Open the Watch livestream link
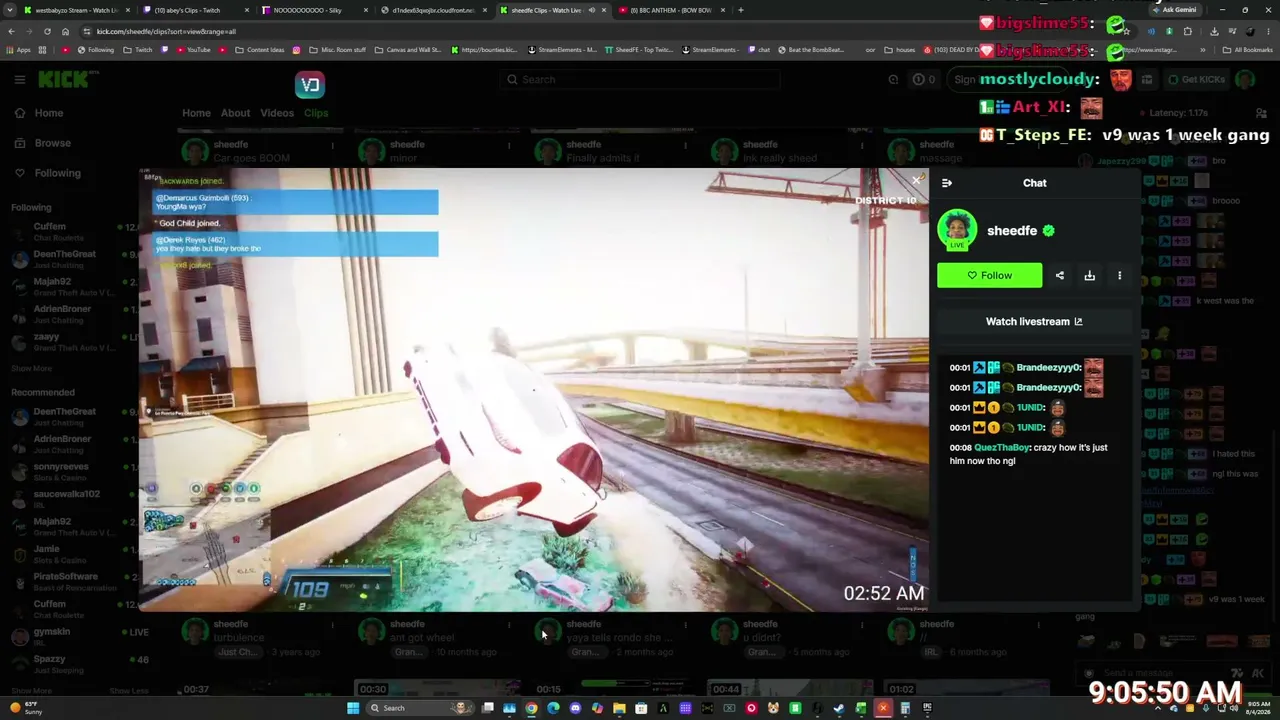The height and width of the screenshot is (720, 1280). pos(1034,321)
